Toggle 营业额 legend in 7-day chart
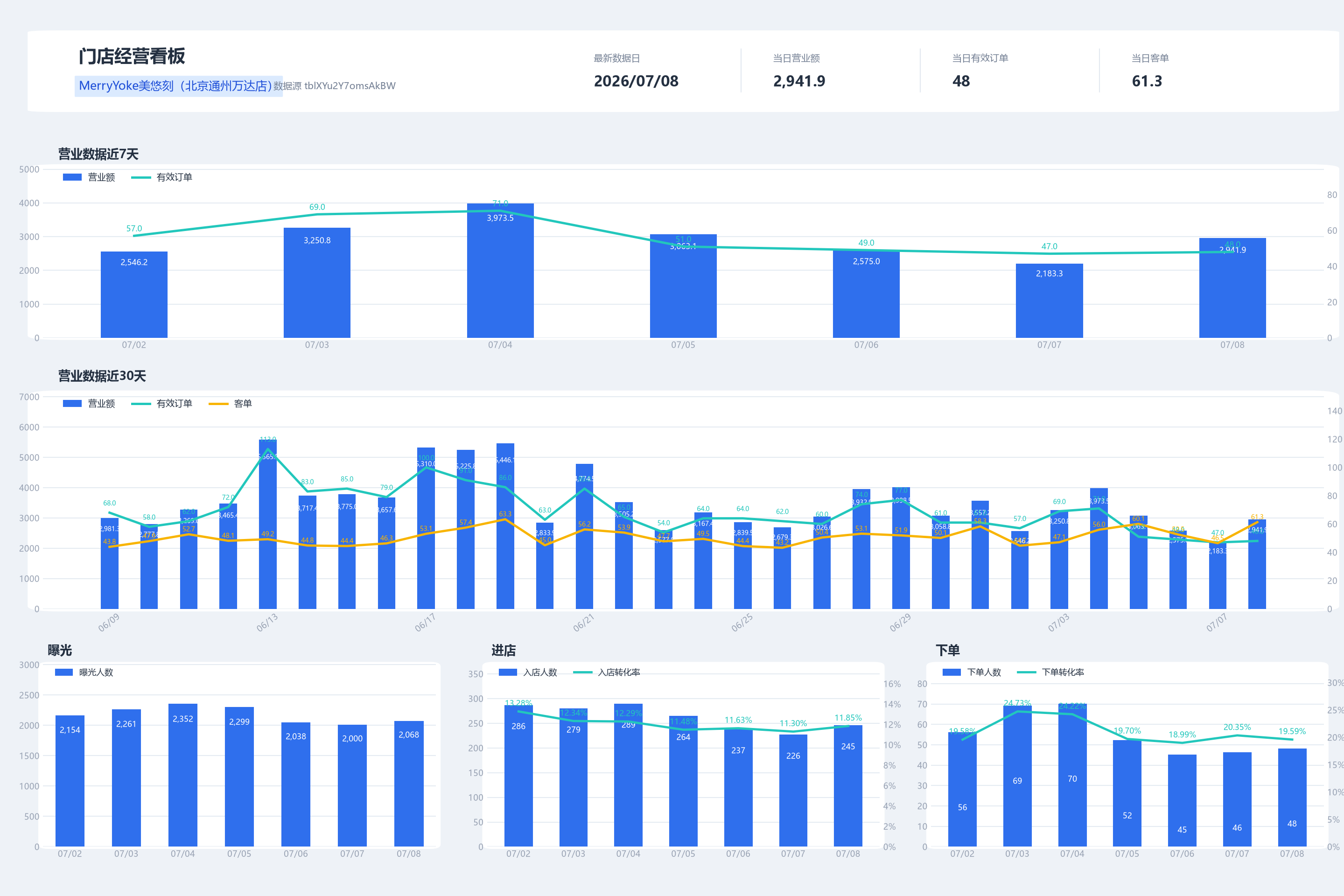The image size is (1344, 896). click(89, 177)
